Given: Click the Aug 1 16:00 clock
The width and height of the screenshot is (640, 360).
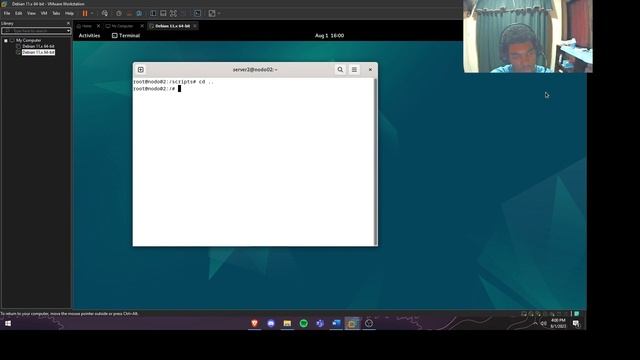Looking at the screenshot, I should (329, 36).
